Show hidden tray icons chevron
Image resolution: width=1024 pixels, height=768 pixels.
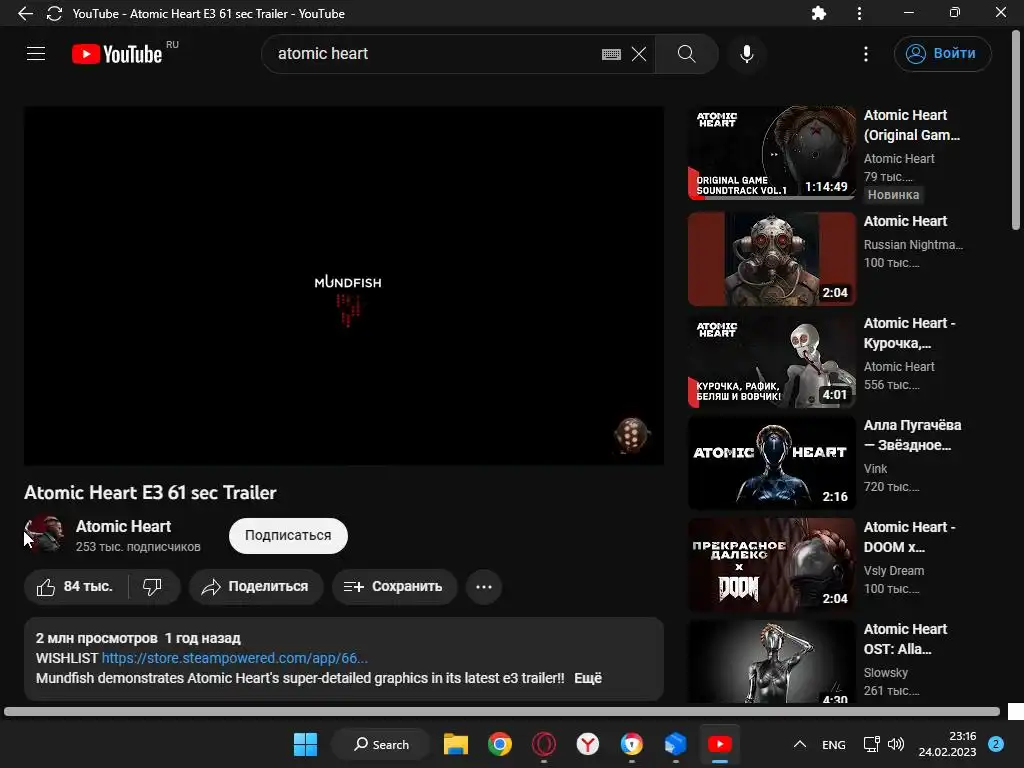pyautogui.click(x=799, y=744)
